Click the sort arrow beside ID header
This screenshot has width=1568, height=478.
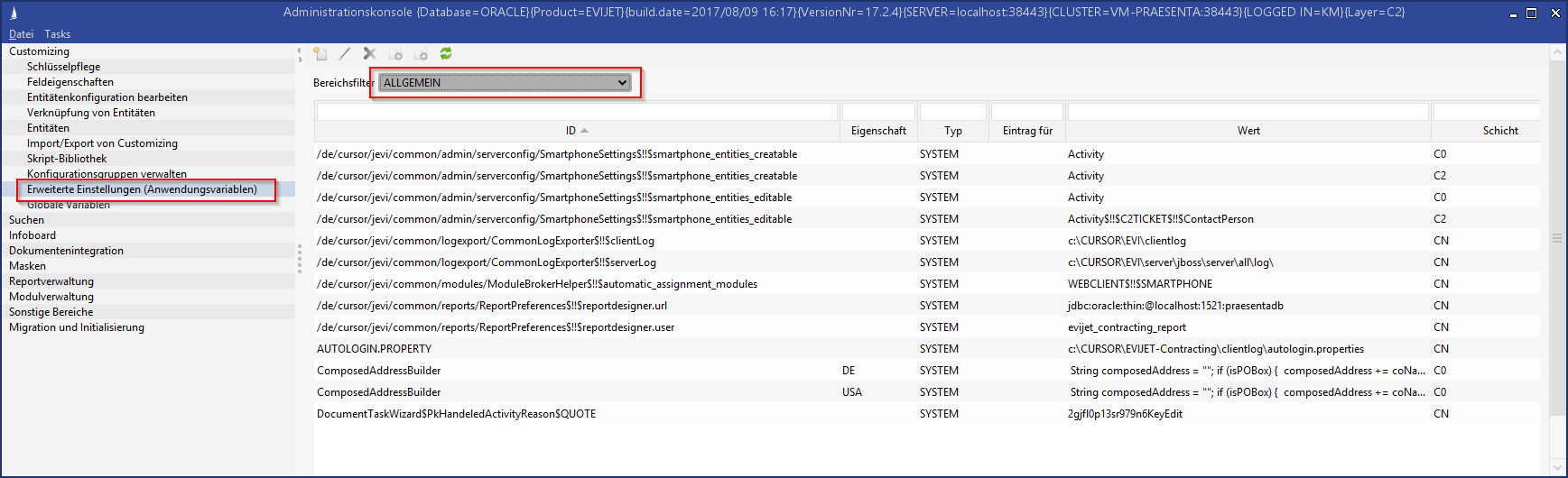click(585, 131)
